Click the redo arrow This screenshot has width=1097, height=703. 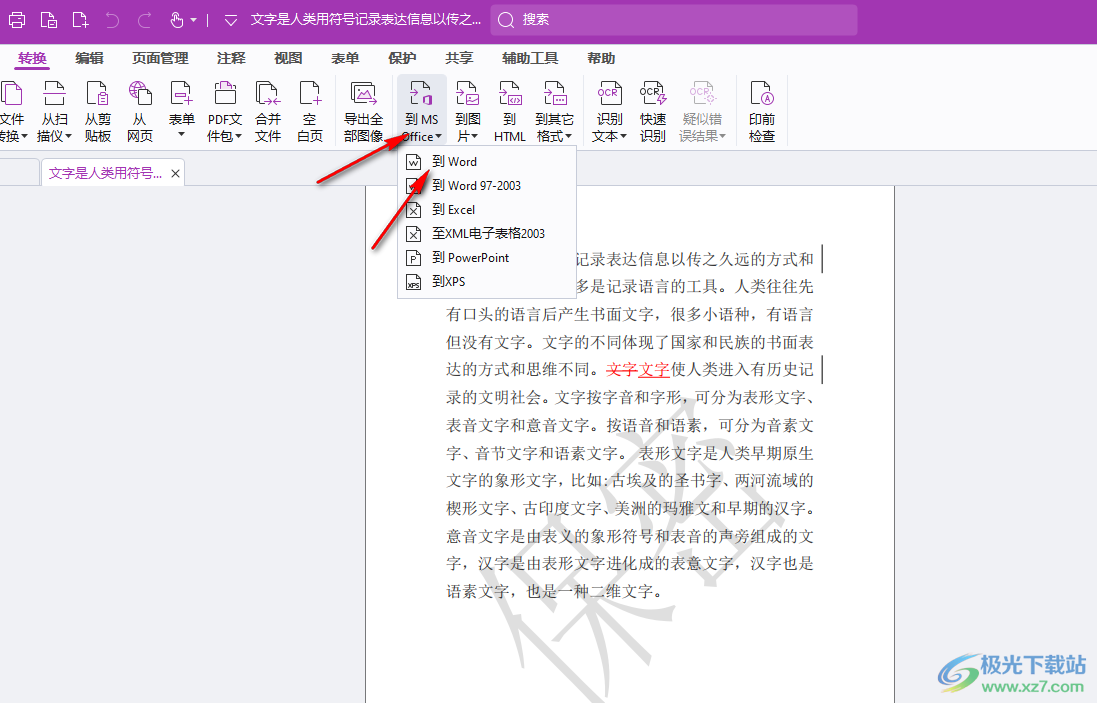click(x=144, y=20)
